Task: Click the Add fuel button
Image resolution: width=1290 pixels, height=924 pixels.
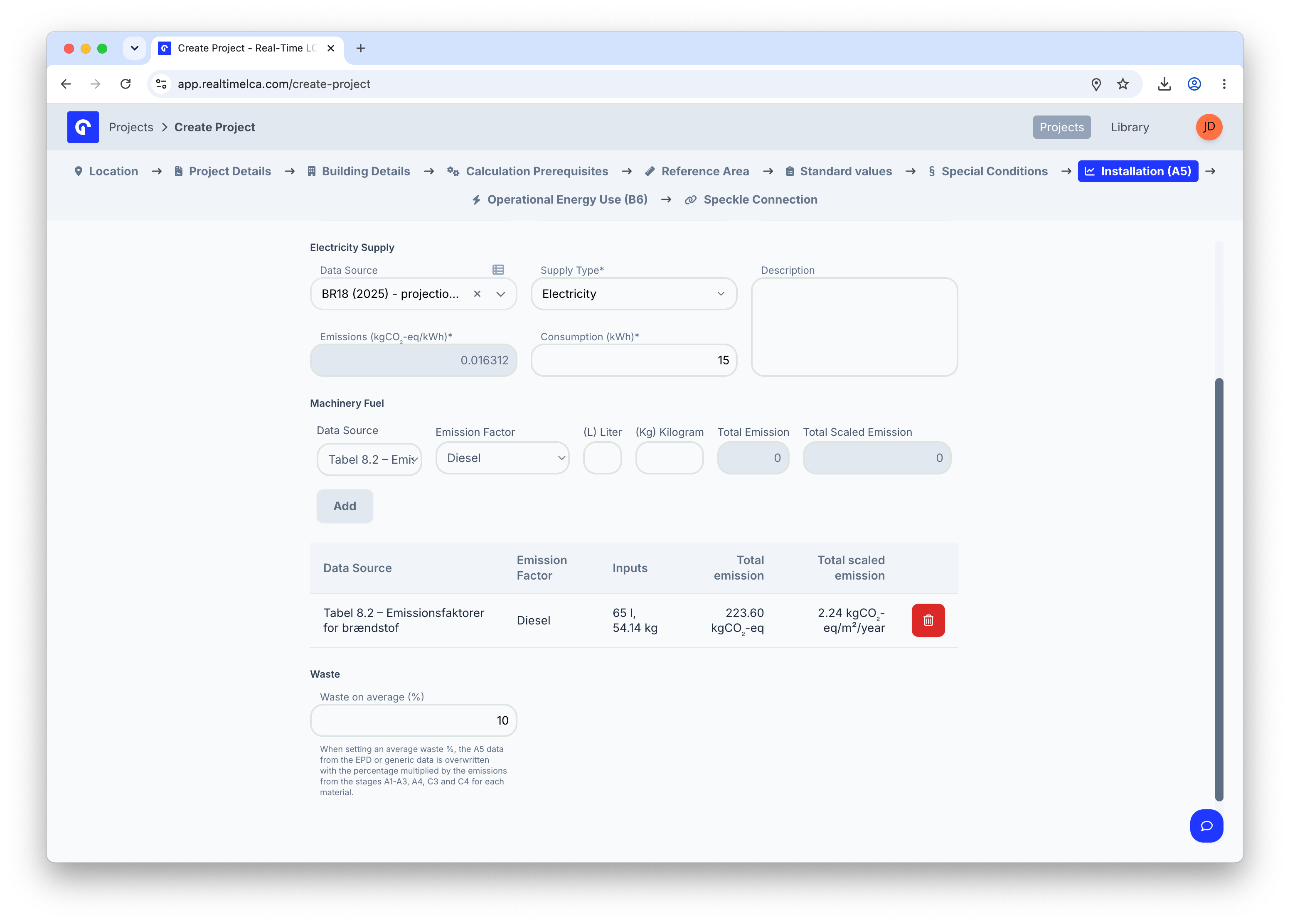Action: 345,506
